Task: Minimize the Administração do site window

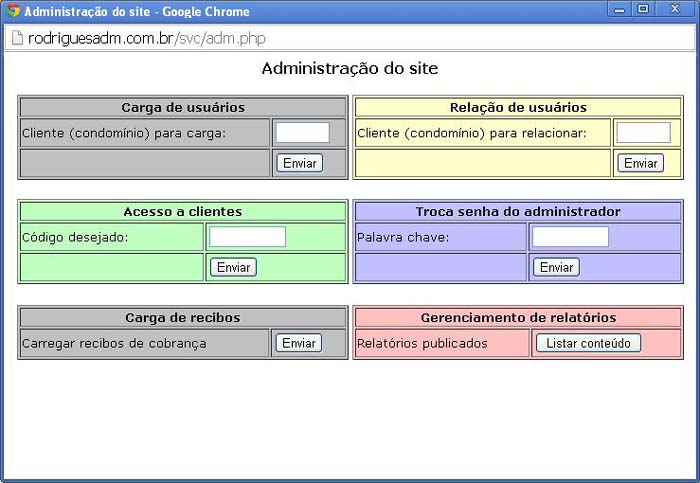Action: click(x=620, y=10)
